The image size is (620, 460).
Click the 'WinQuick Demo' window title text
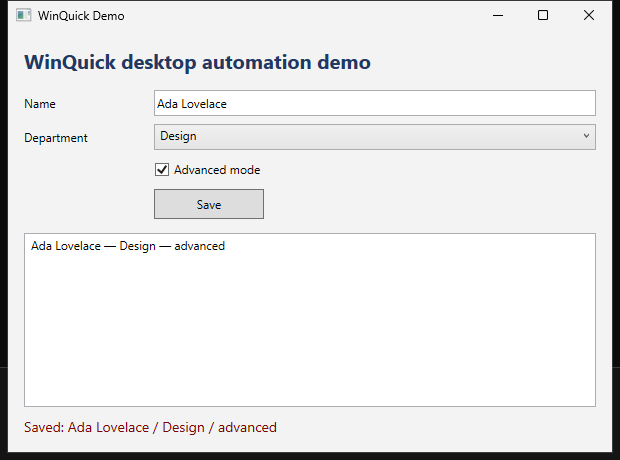click(81, 16)
